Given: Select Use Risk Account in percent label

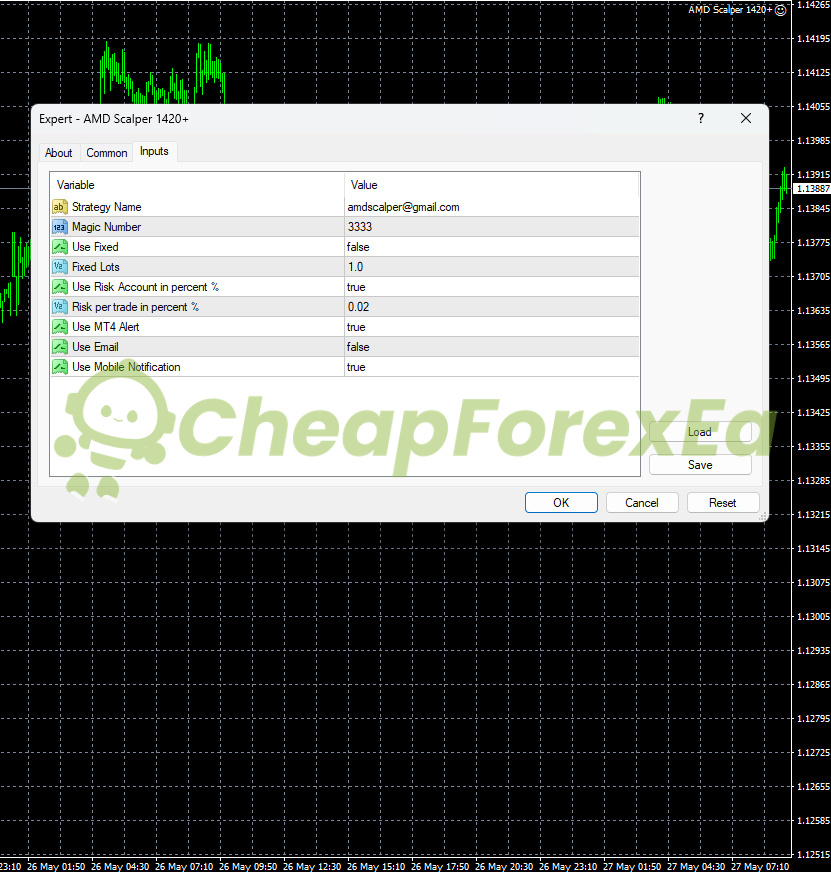Looking at the screenshot, I should [145, 287].
